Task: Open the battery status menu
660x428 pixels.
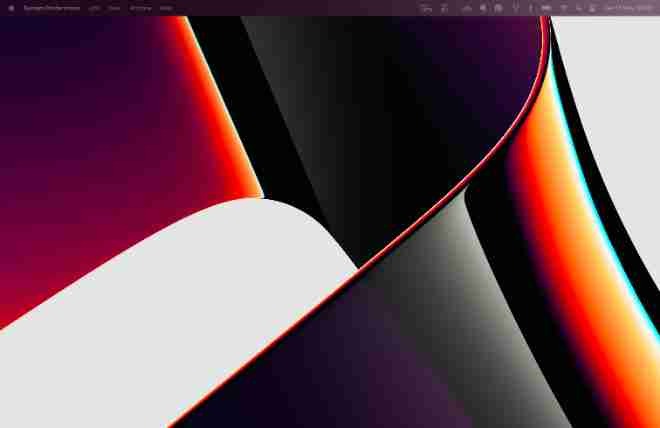Action: (x=545, y=8)
